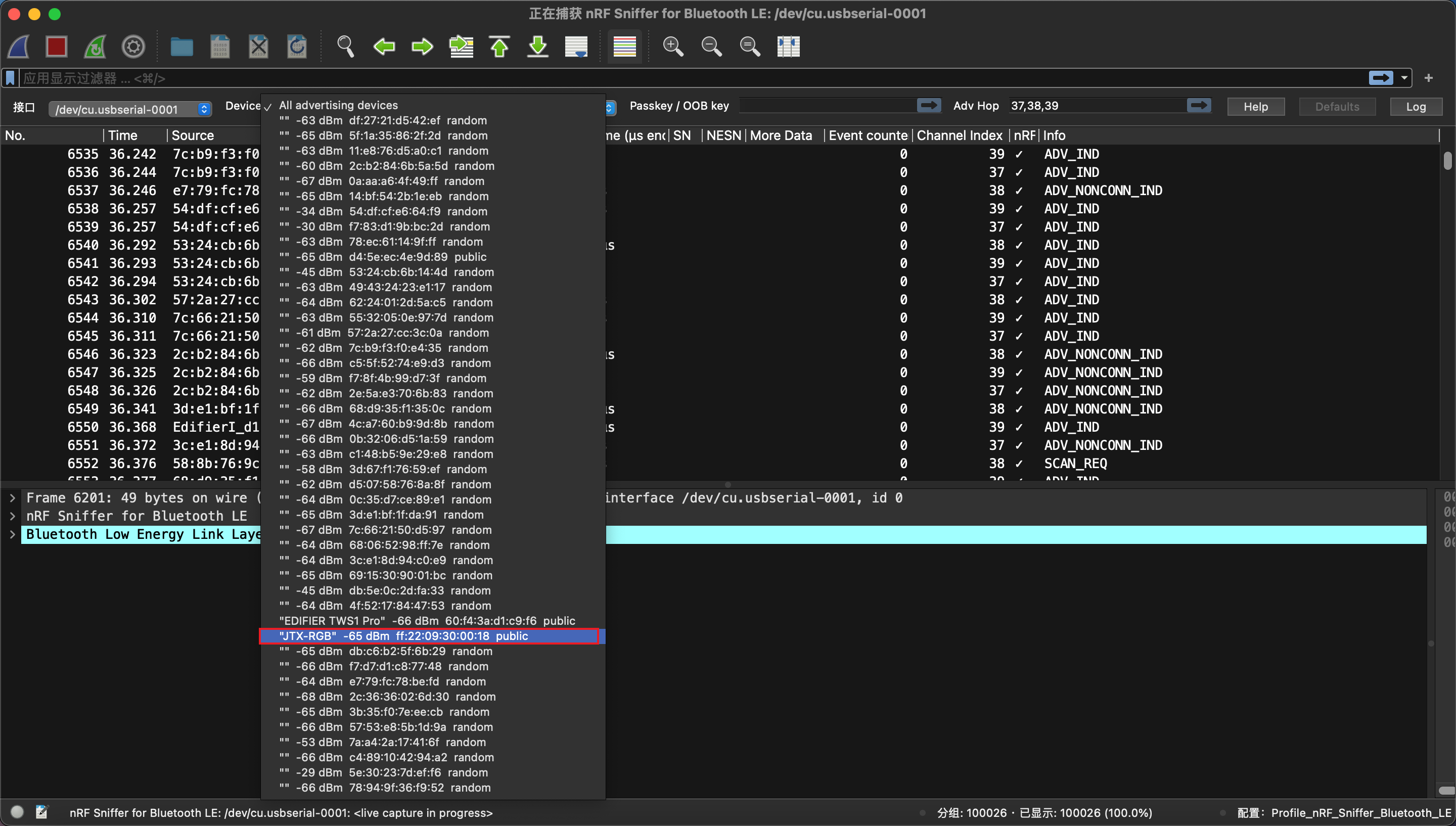Viewport: 1456px width, 826px height.
Task: Open a capture file via folder icon
Action: pyautogui.click(x=181, y=46)
